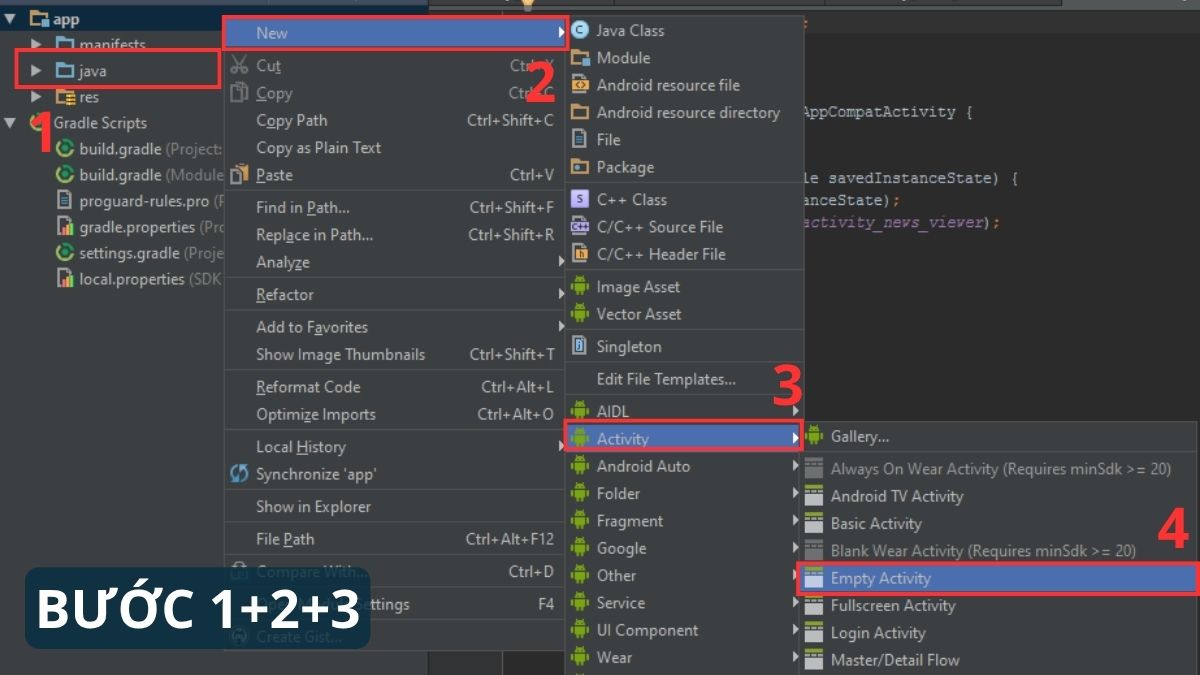This screenshot has width=1200, height=675.
Task: Expand the manifests folder arrow
Action: pos(37,45)
